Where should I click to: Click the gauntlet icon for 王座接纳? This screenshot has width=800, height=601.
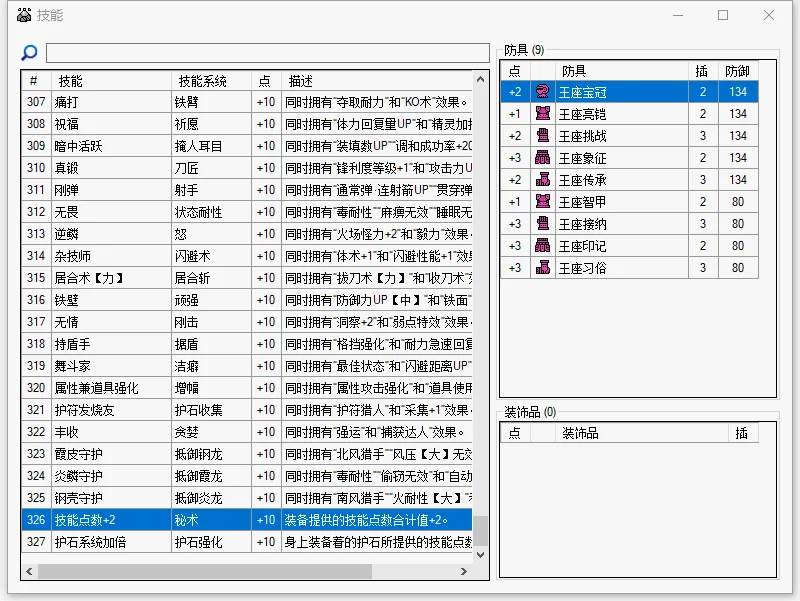coord(542,223)
